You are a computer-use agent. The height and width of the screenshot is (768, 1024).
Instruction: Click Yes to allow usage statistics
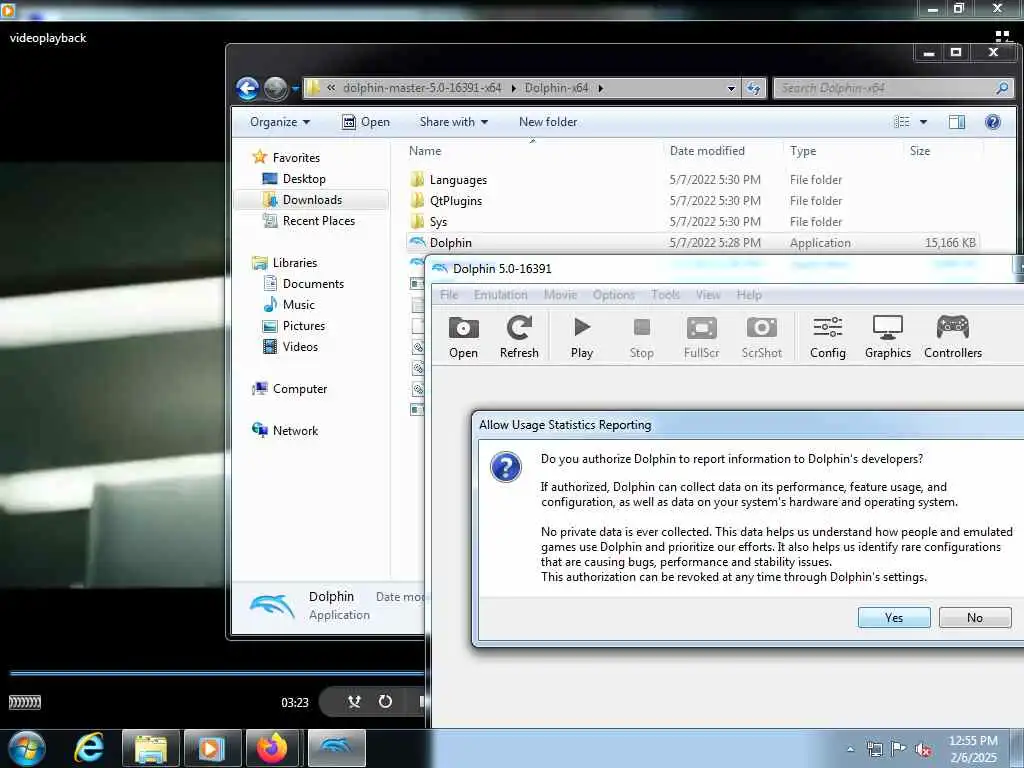point(894,617)
